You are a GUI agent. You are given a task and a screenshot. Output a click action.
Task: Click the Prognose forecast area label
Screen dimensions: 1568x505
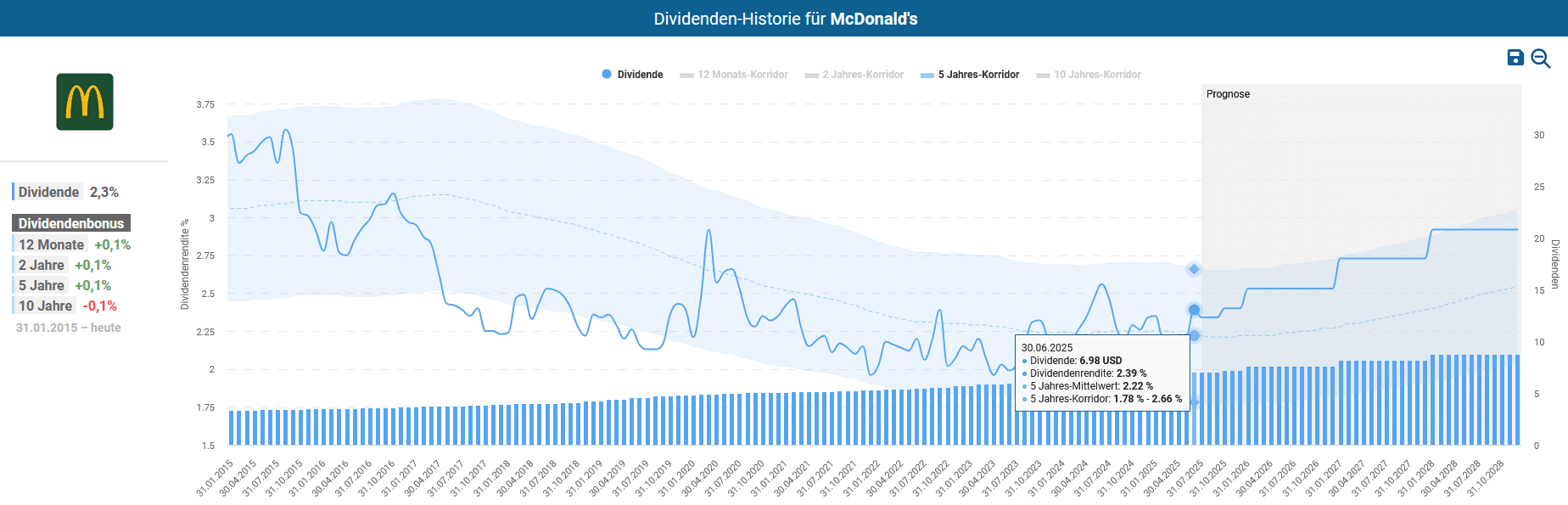[1228, 94]
